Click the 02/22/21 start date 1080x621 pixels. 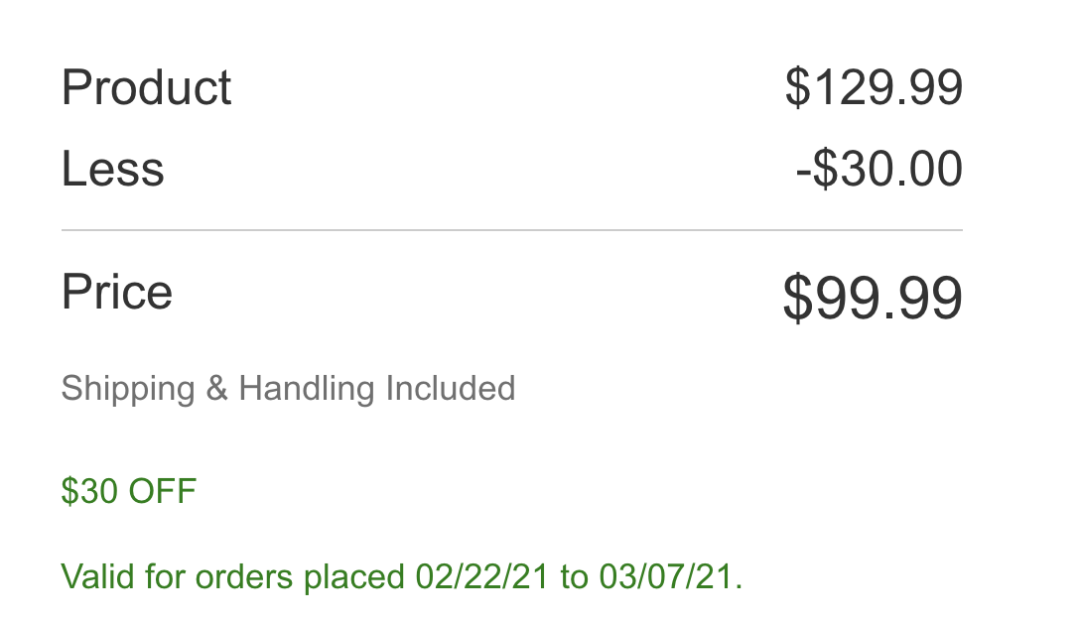click(481, 577)
